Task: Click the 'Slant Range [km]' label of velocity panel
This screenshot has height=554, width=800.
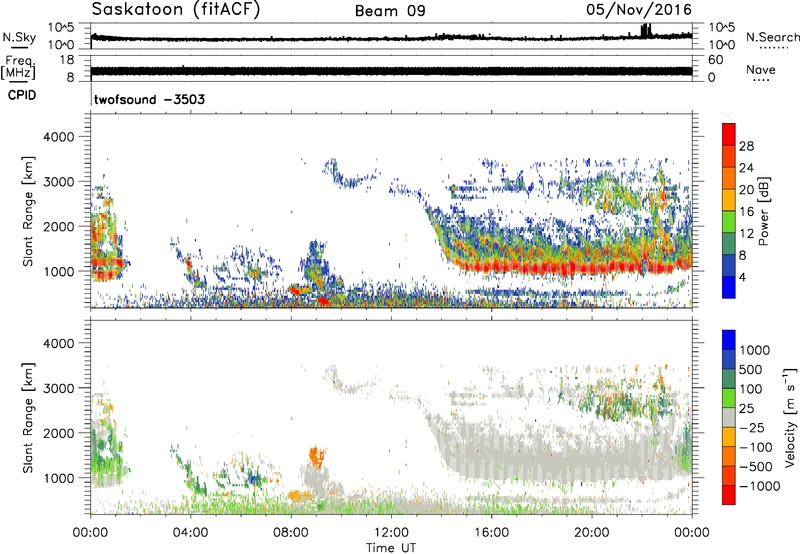Action: coord(28,418)
